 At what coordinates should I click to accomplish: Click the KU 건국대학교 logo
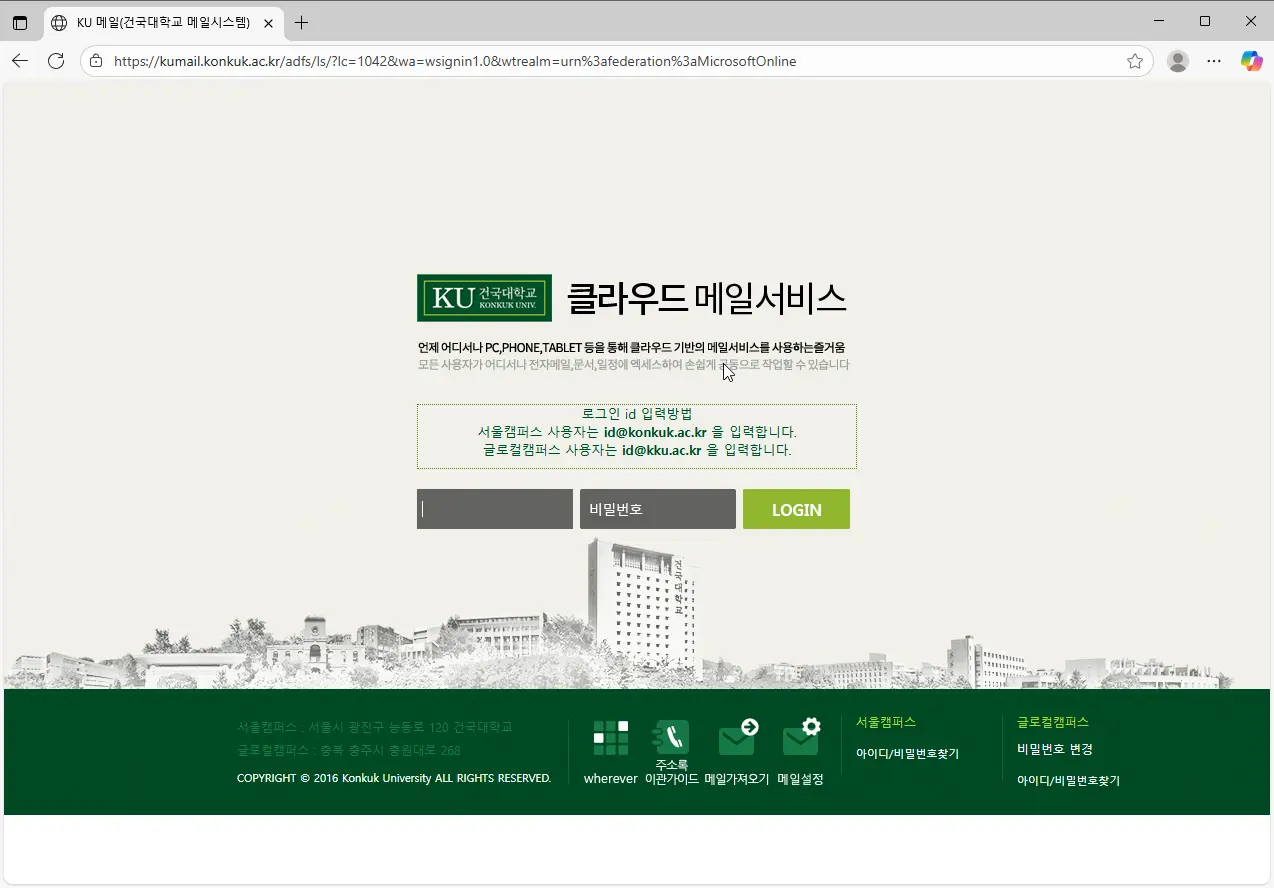(484, 297)
